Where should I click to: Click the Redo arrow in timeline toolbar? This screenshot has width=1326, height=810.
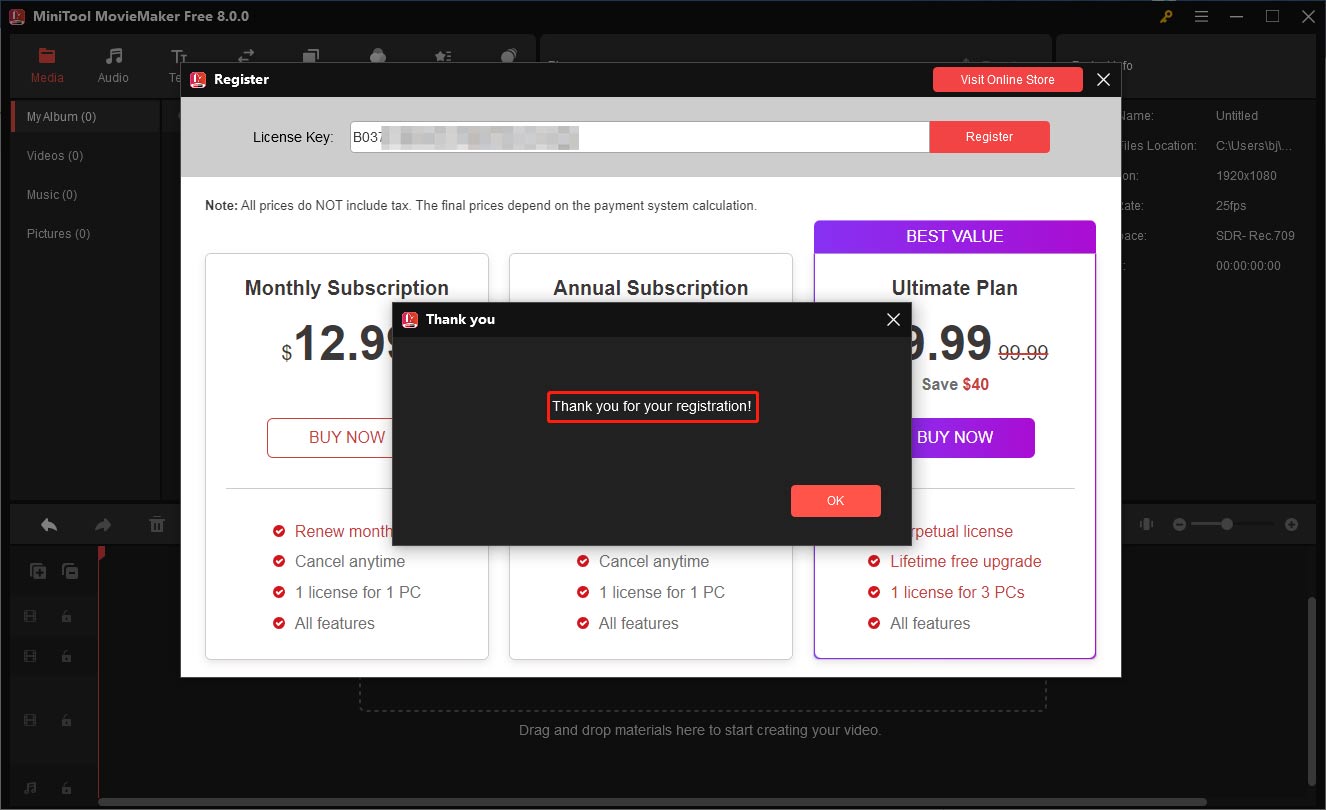click(102, 524)
